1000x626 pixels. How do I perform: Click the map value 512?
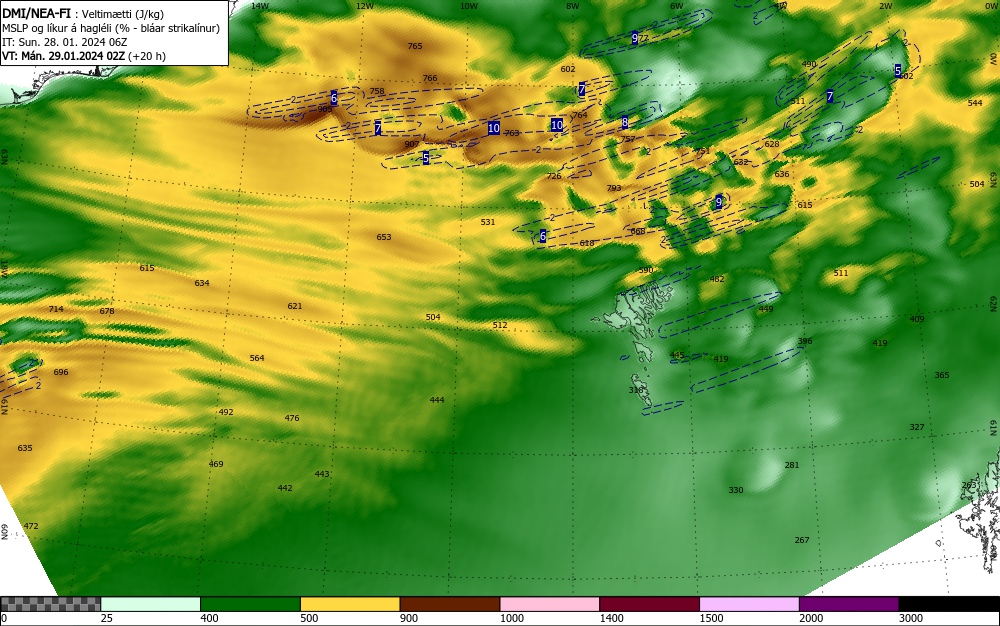[500, 325]
